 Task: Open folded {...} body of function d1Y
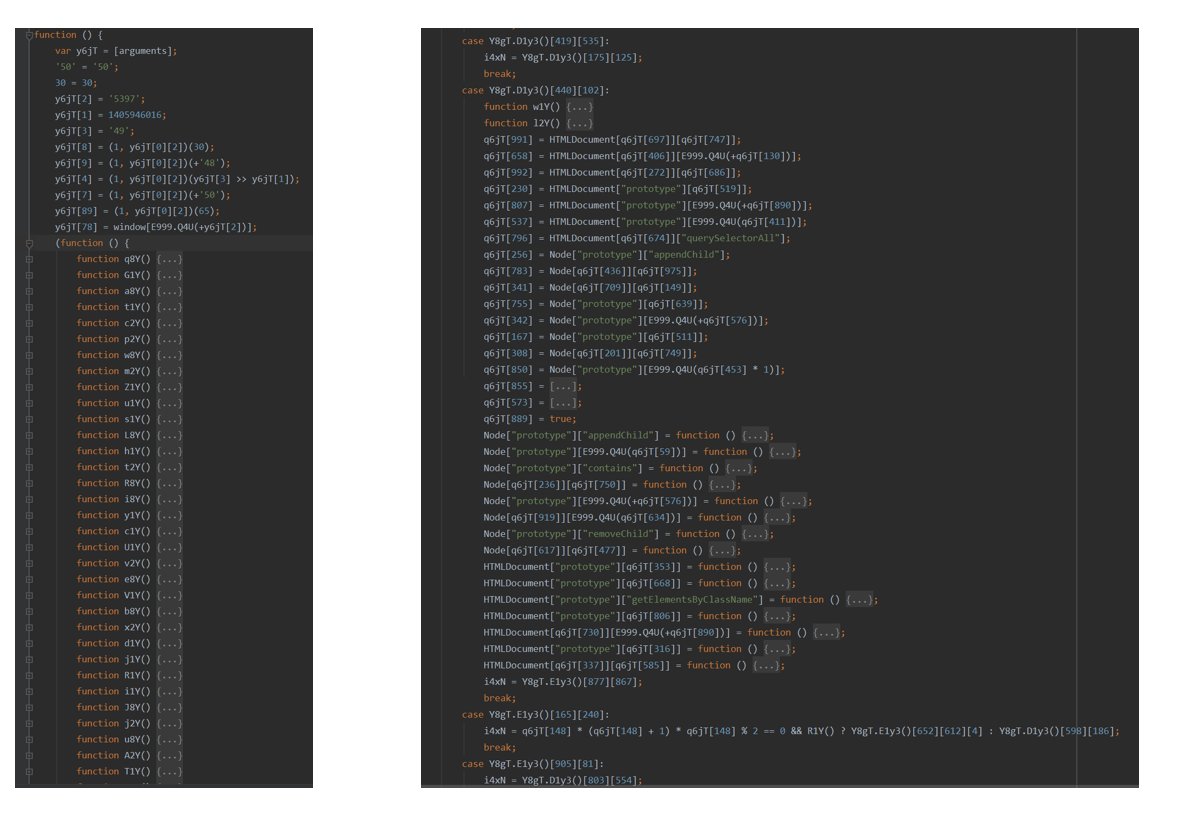coord(169,644)
